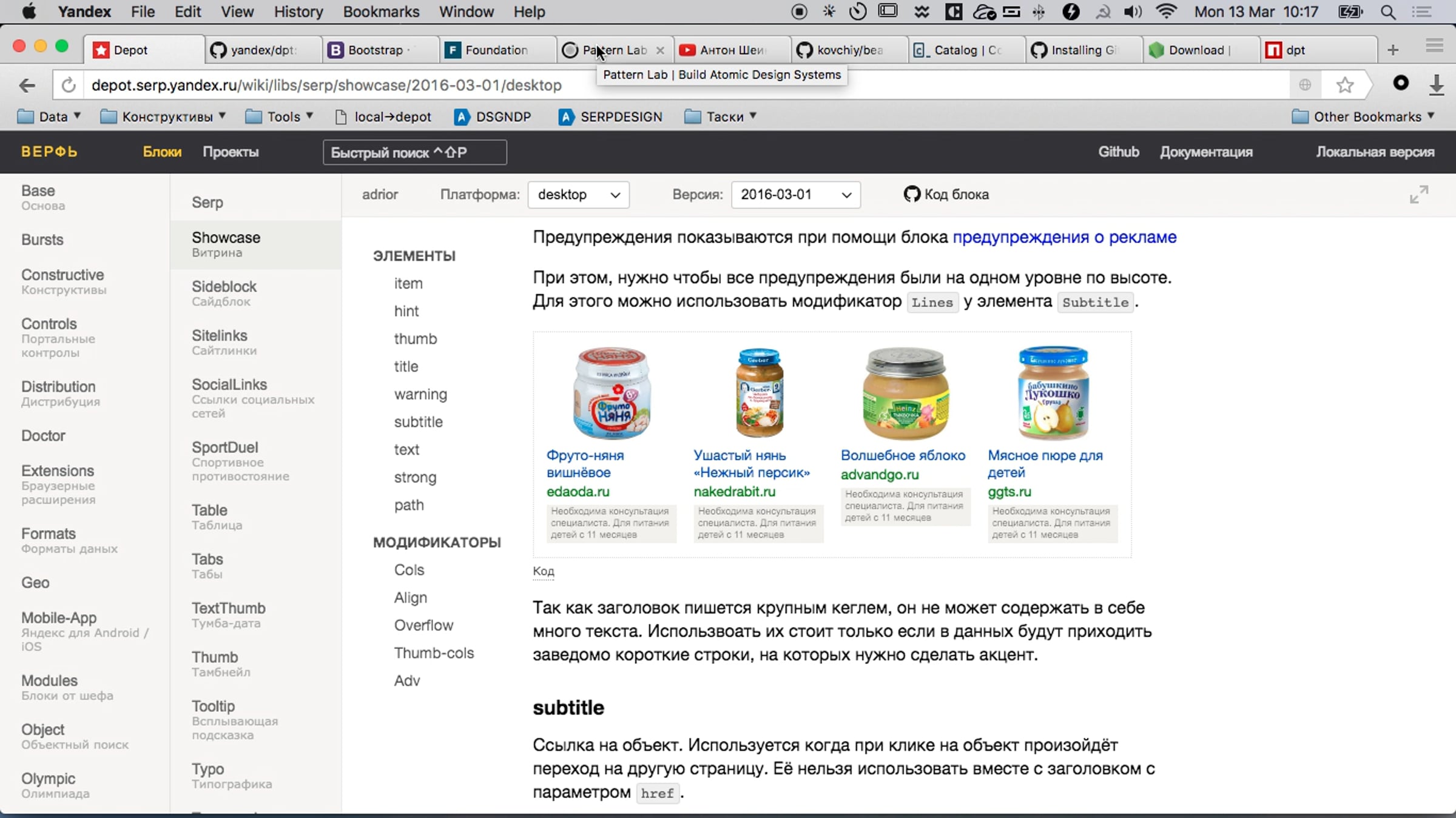
Task: Open the Версия 2016-03-01 dropdown
Action: click(x=795, y=195)
